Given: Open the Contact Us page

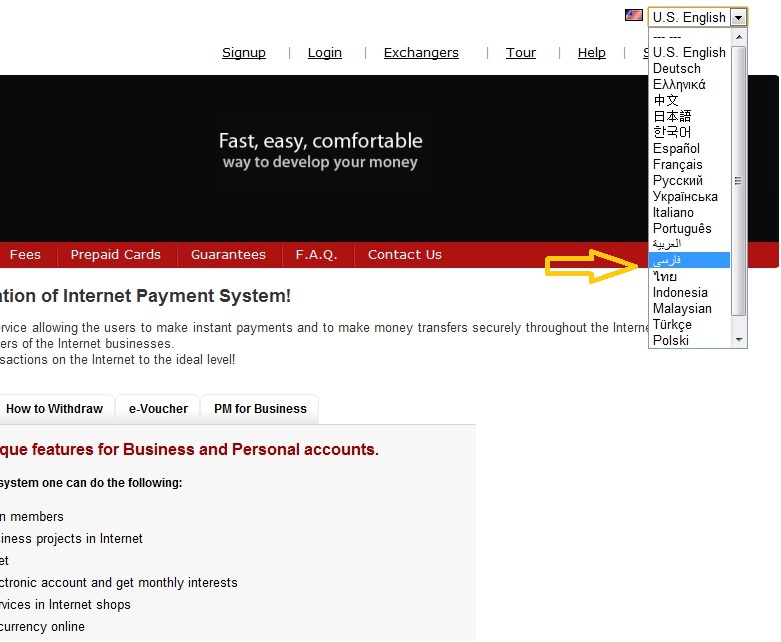Looking at the screenshot, I should [405, 255].
